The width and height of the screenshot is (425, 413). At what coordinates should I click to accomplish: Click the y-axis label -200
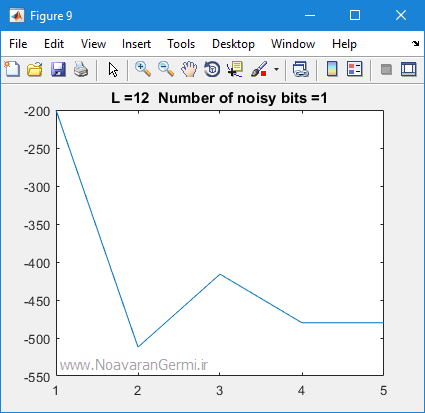click(37, 112)
